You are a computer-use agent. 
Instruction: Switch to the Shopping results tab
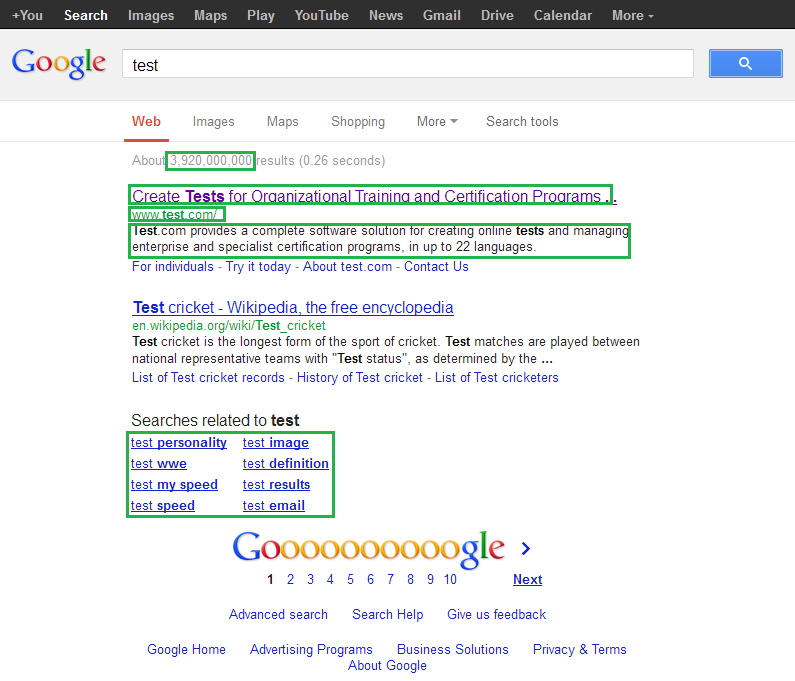click(x=358, y=122)
